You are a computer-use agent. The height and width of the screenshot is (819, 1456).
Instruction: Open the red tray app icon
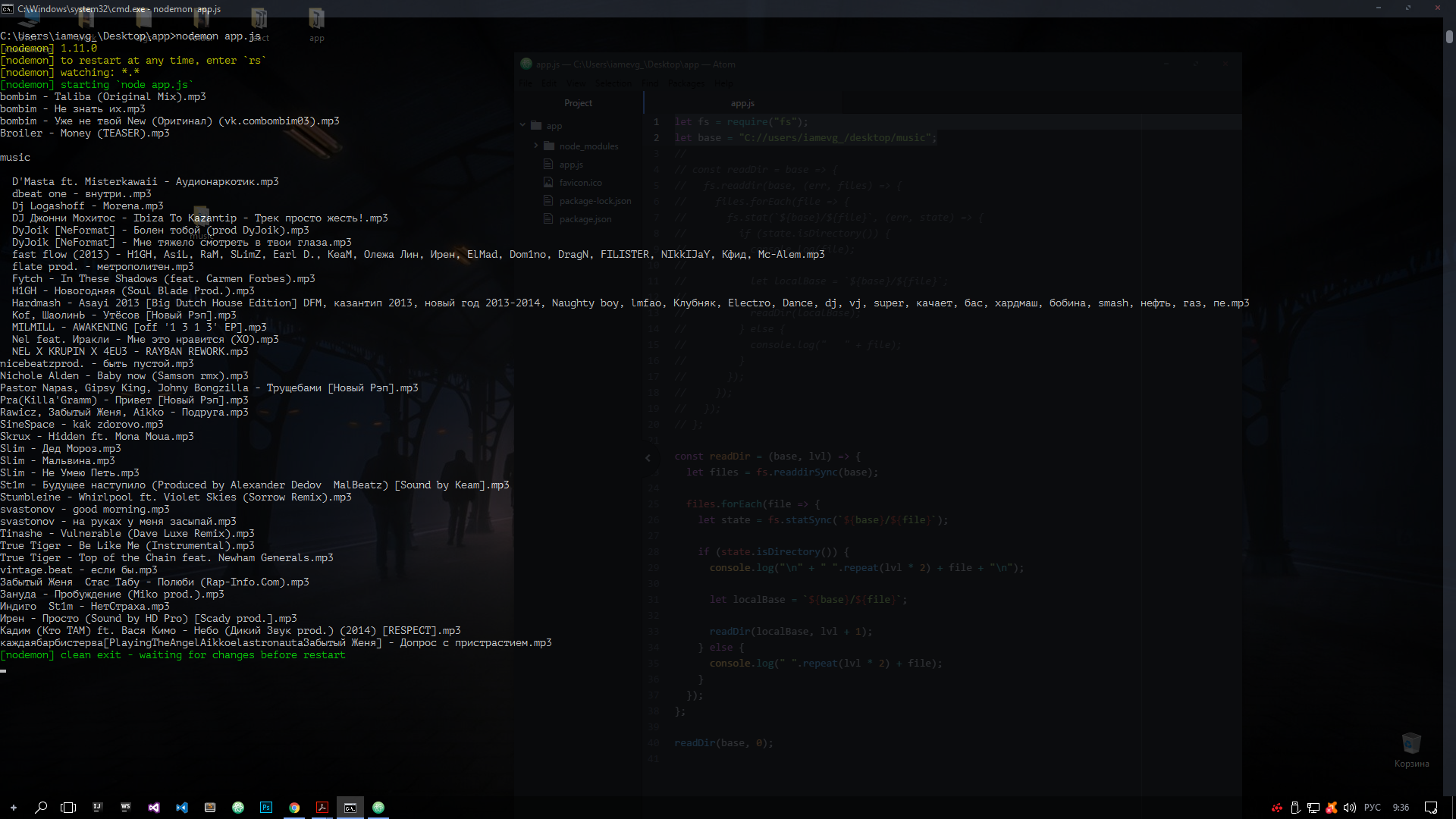(x=1277, y=808)
